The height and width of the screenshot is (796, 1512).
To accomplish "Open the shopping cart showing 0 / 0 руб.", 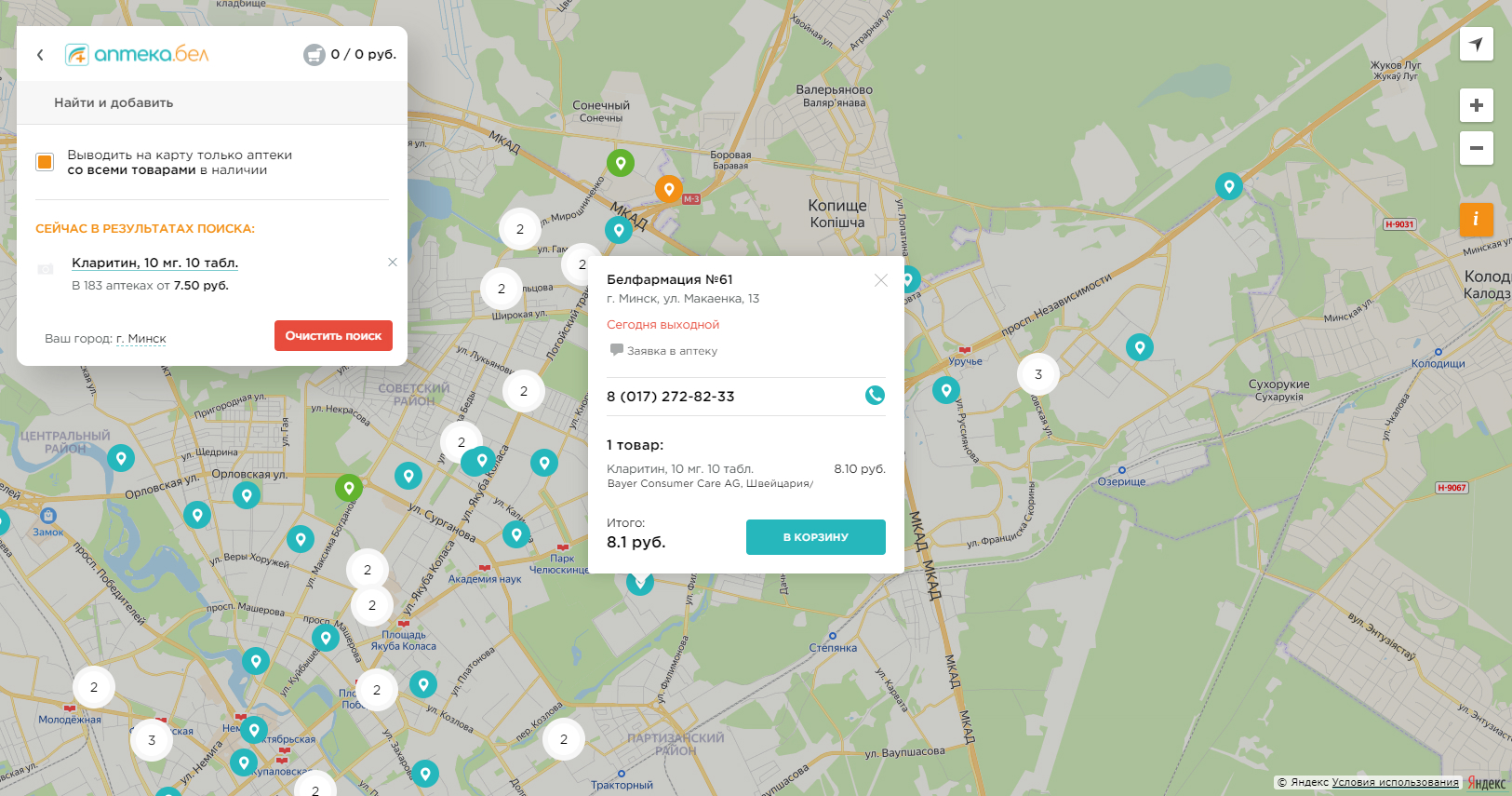I will click(350, 55).
